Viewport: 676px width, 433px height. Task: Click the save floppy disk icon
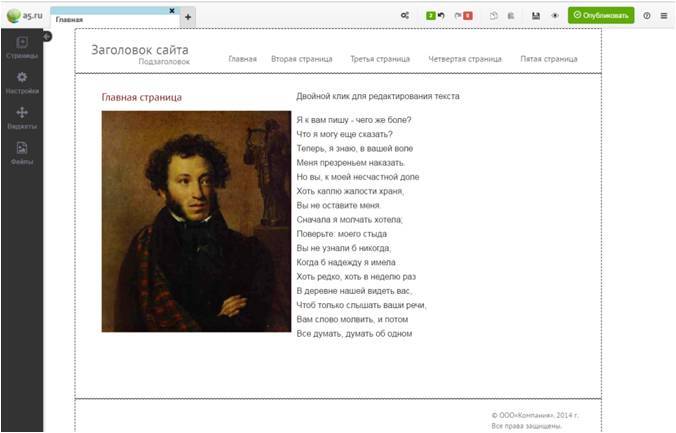pos(536,16)
